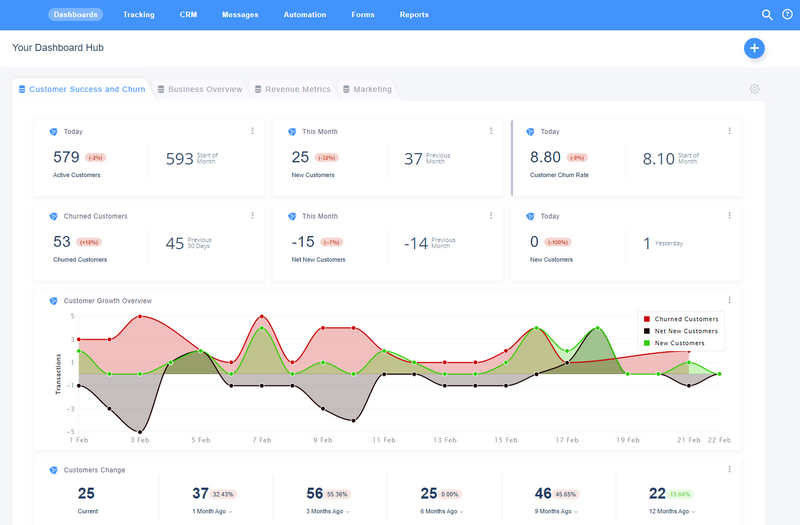Open the Tracking menu

point(139,15)
